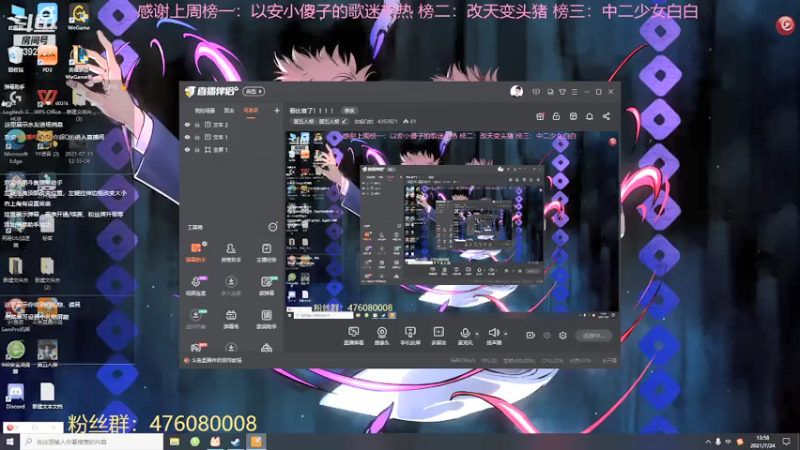800x450 pixels.
Task: Add a 摄像头 camera source
Action: click(x=382, y=336)
